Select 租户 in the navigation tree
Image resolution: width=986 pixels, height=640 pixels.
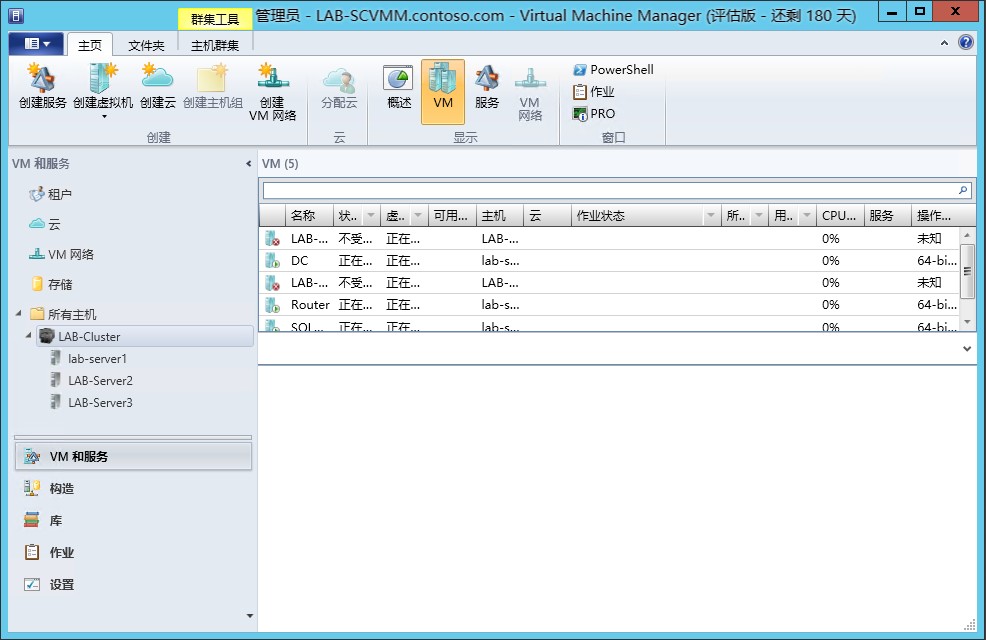(x=51, y=194)
